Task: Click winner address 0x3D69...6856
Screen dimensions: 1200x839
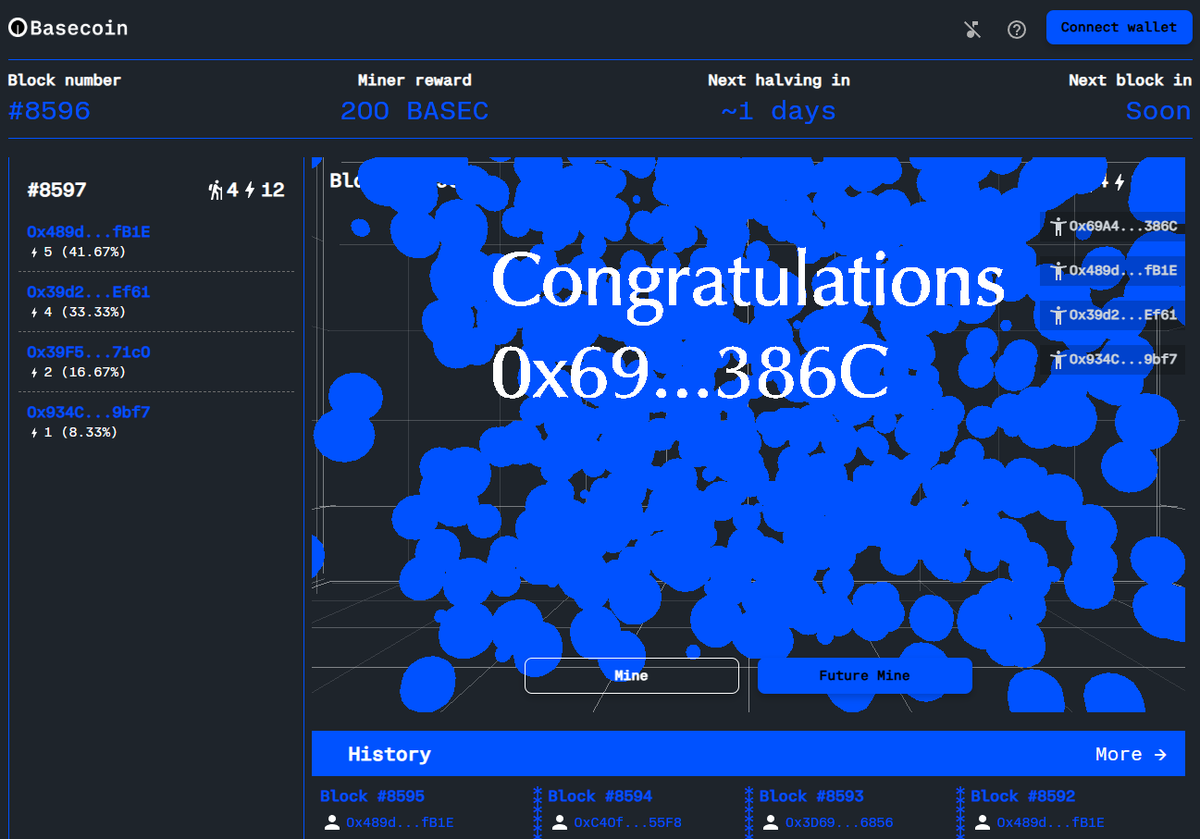Action: click(839, 823)
